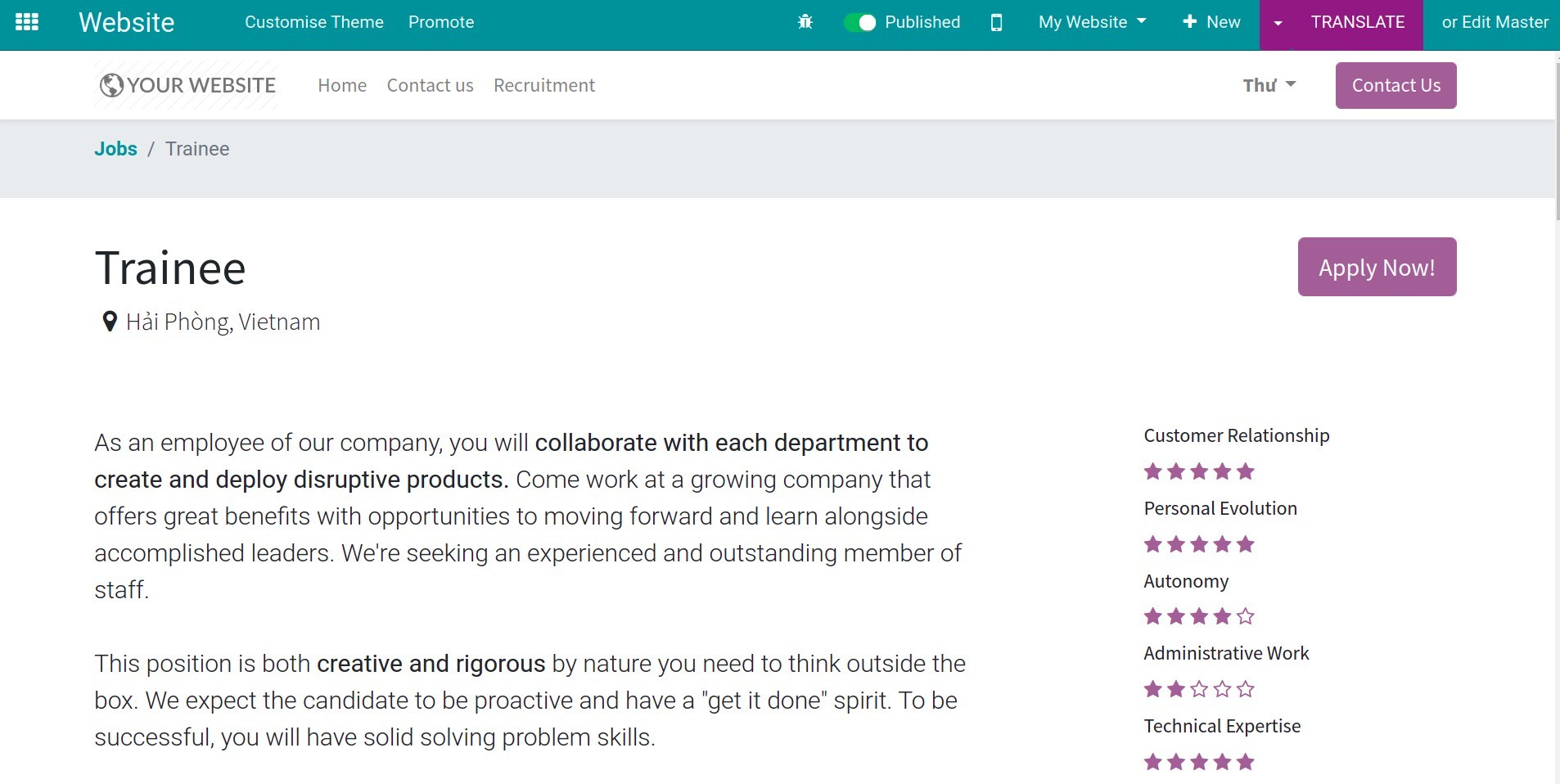Open the Customise Theme menu

pyautogui.click(x=313, y=22)
